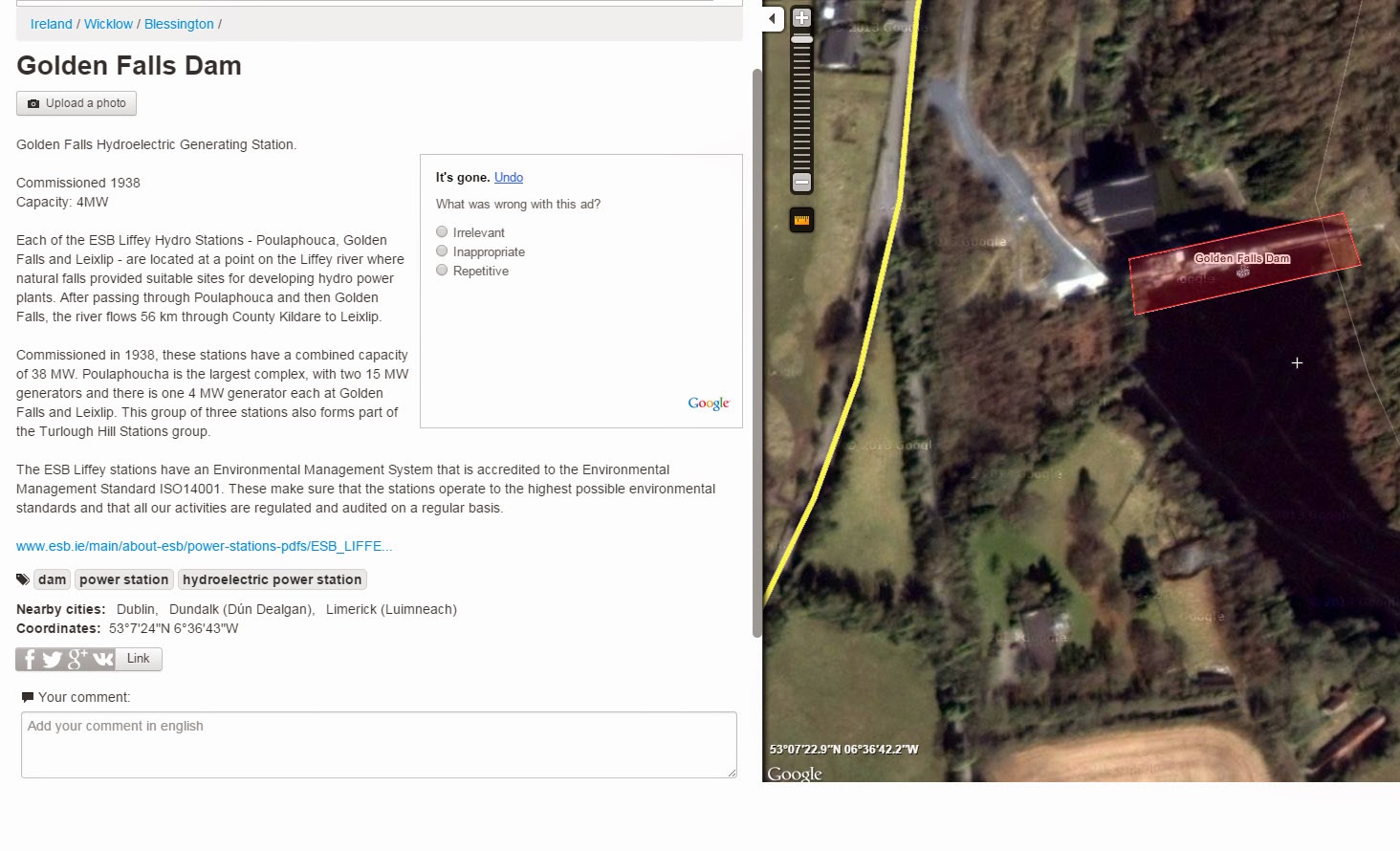Viewport: 1400px width, 851px height.
Task: Click the Golden Falls Dam page title
Action: point(129,66)
